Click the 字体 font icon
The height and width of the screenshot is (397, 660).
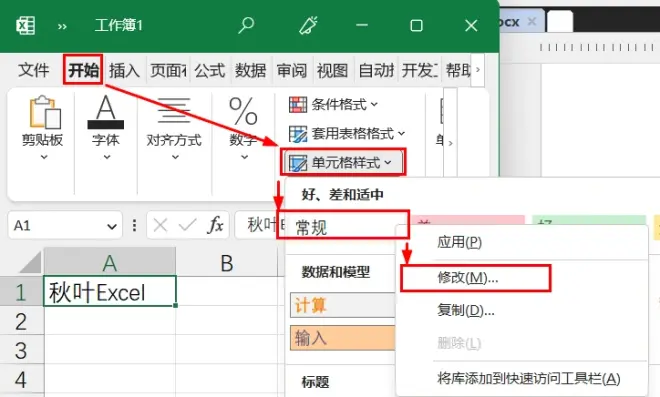pyautogui.click(x=106, y=112)
